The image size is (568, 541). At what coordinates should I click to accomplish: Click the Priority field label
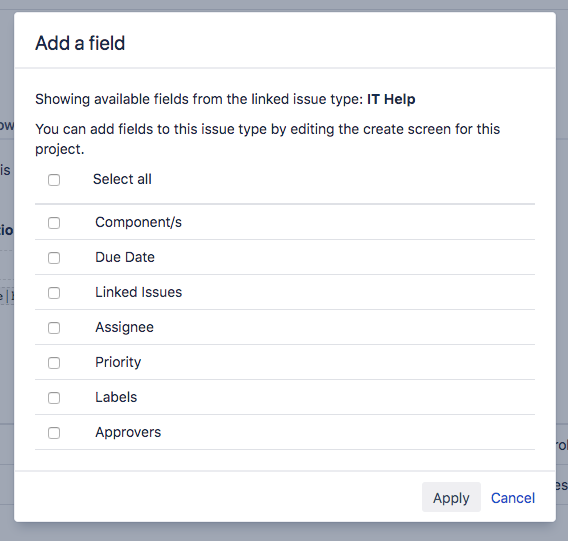click(118, 362)
